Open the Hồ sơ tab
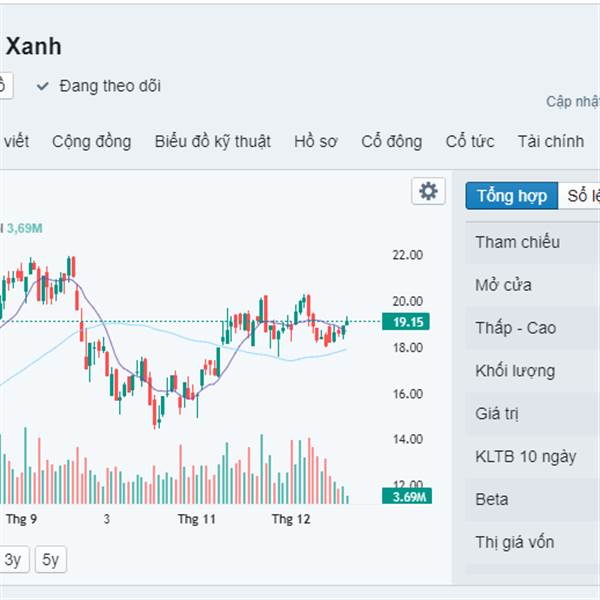The height and width of the screenshot is (600, 600). (315, 141)
